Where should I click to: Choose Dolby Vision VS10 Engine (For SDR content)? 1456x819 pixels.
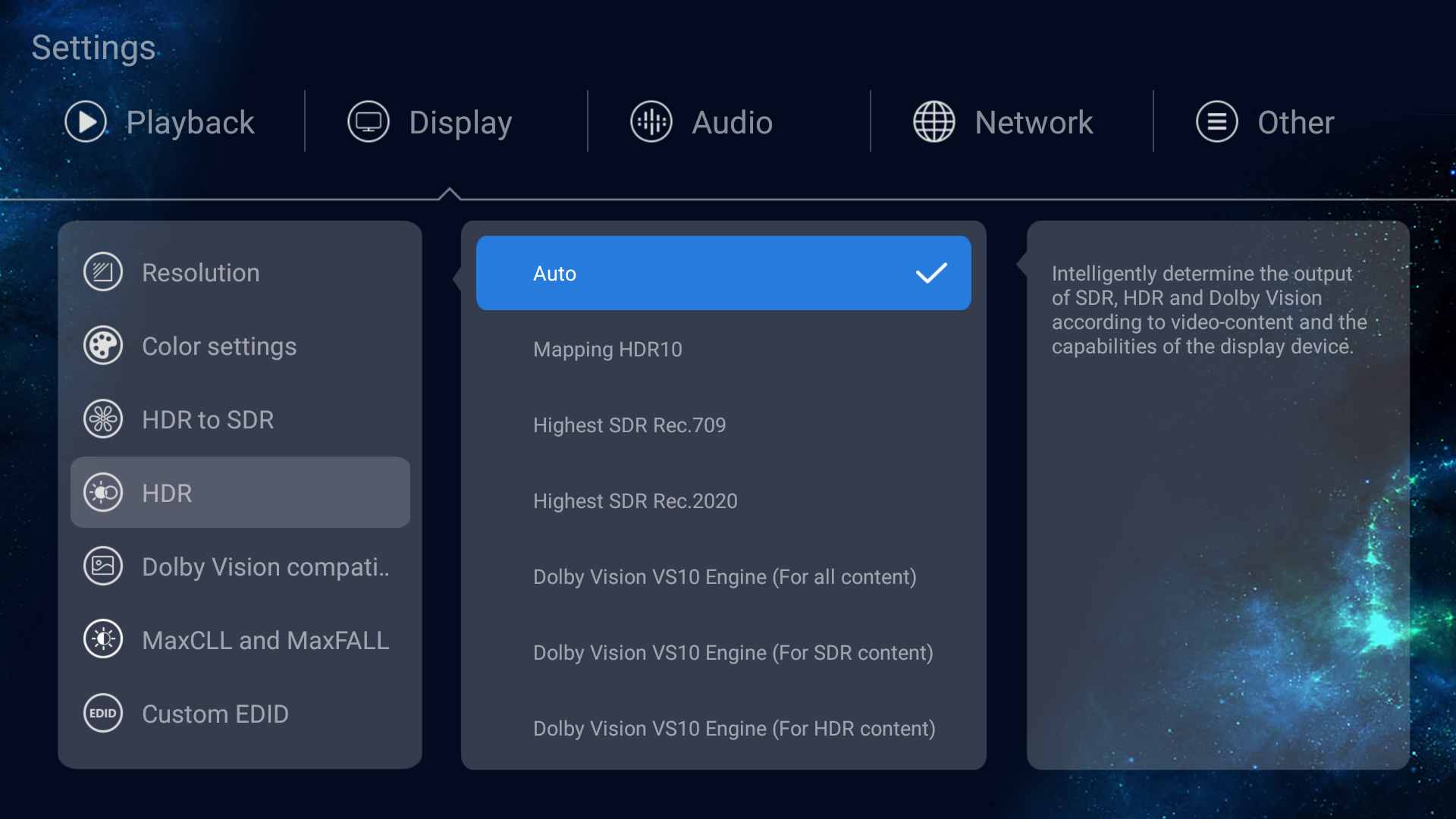click(x=723, y=652)
